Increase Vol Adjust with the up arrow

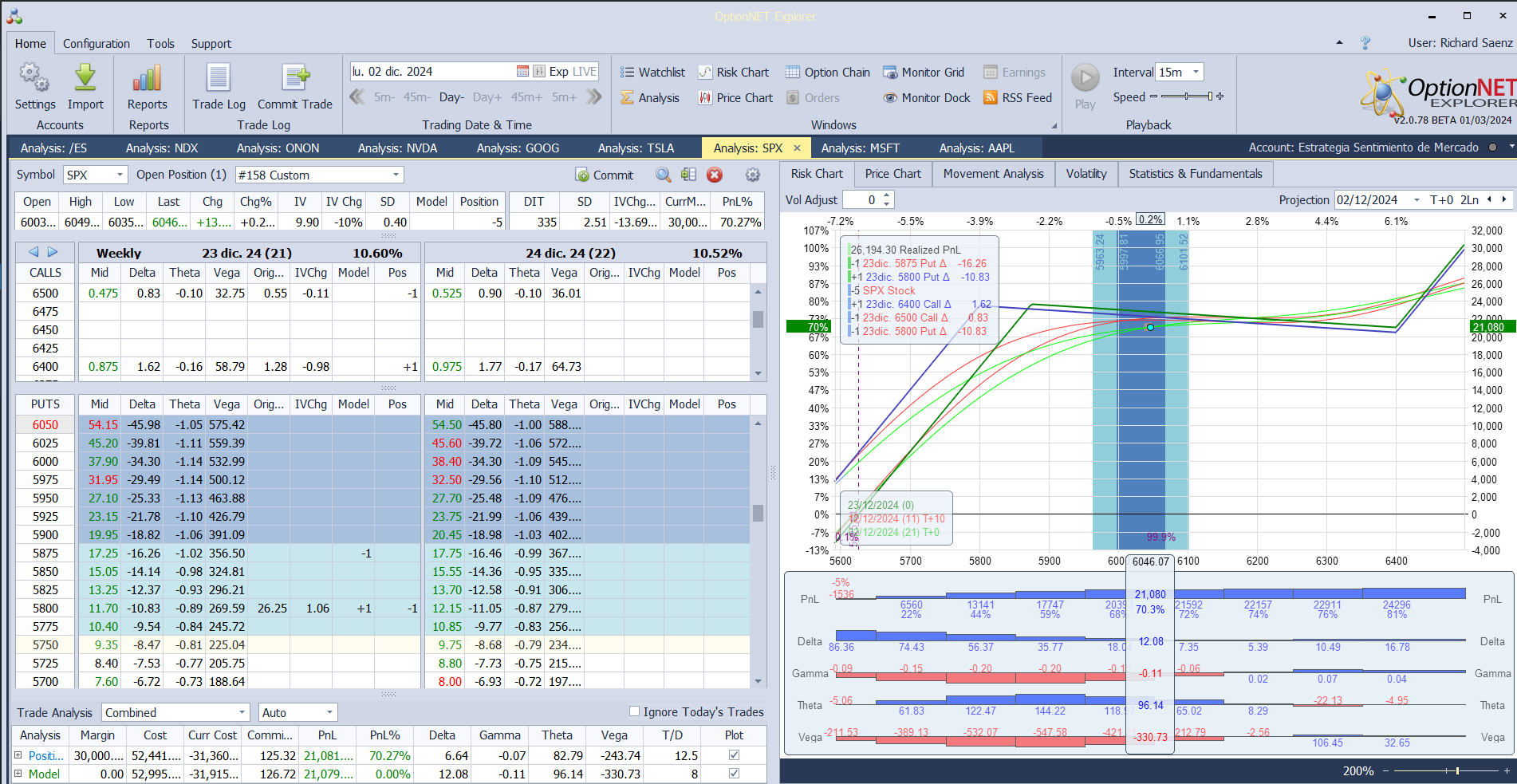pos(886,195)
